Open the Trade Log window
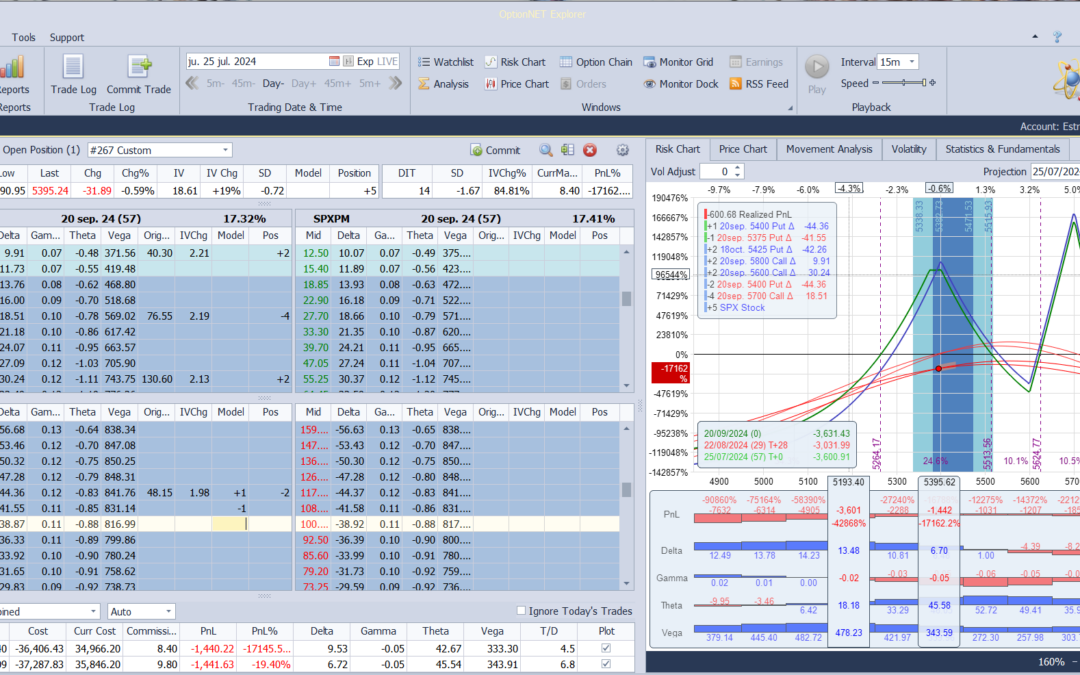The width and height of the screenshot is (1080, 675). point(73,74)
